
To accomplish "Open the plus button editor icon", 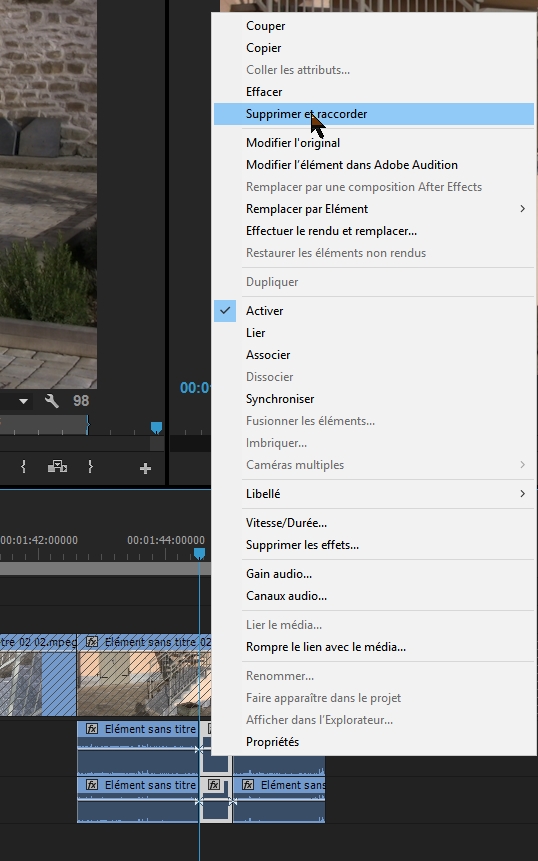I will (145, 468).
